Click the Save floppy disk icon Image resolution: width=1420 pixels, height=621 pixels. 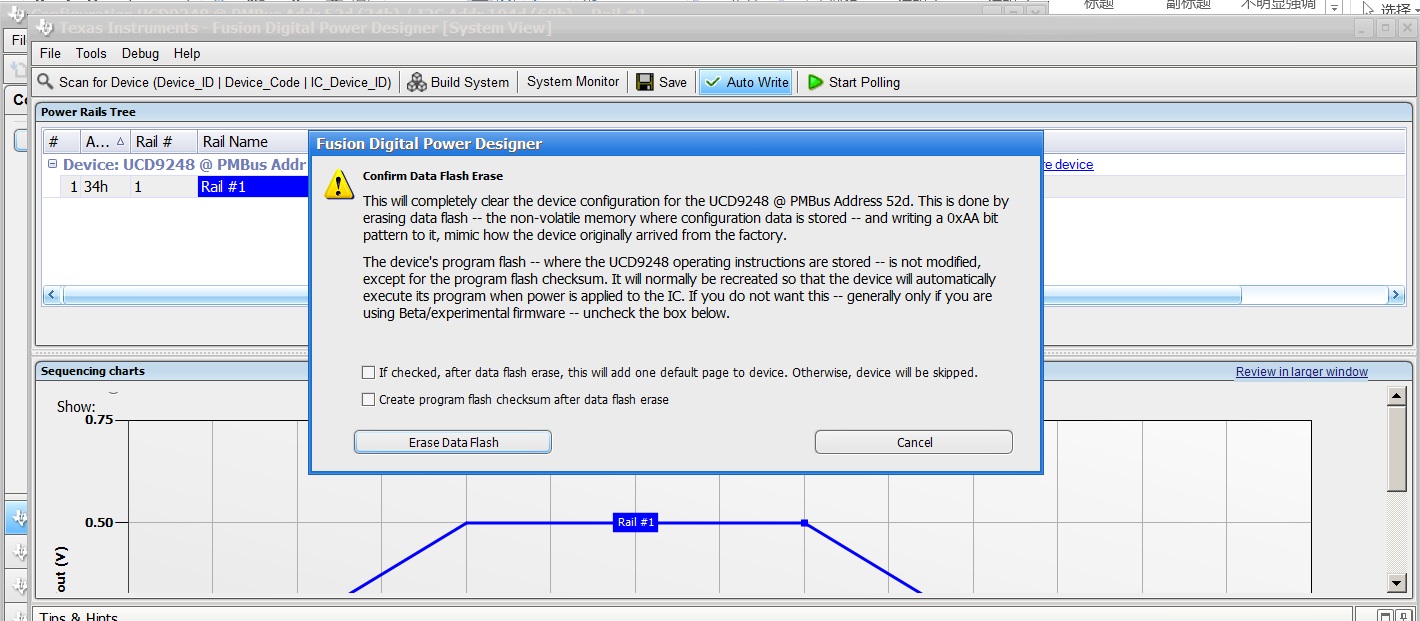(645, 82)
